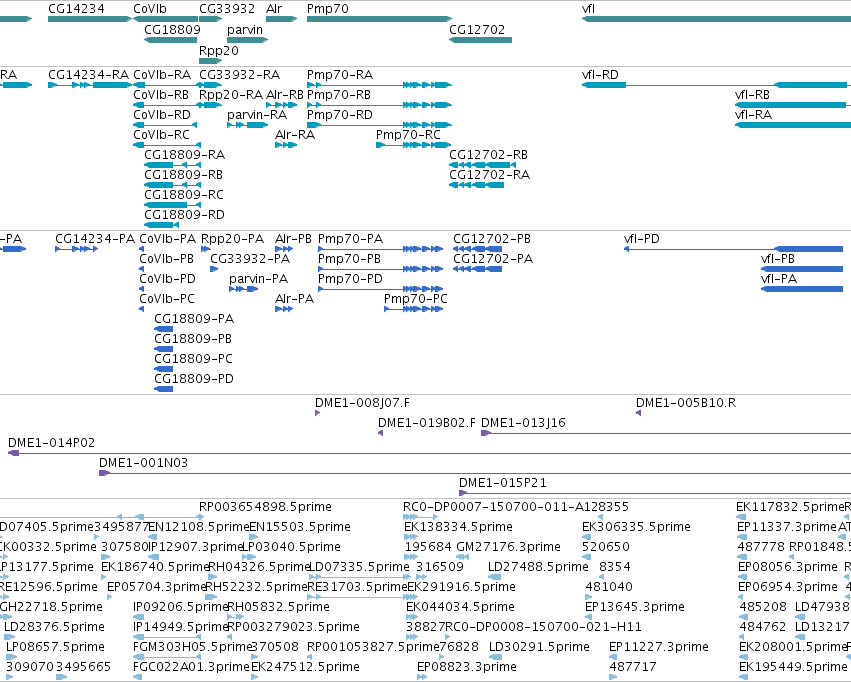Click protein Rpp20-PA

(232, 239)
